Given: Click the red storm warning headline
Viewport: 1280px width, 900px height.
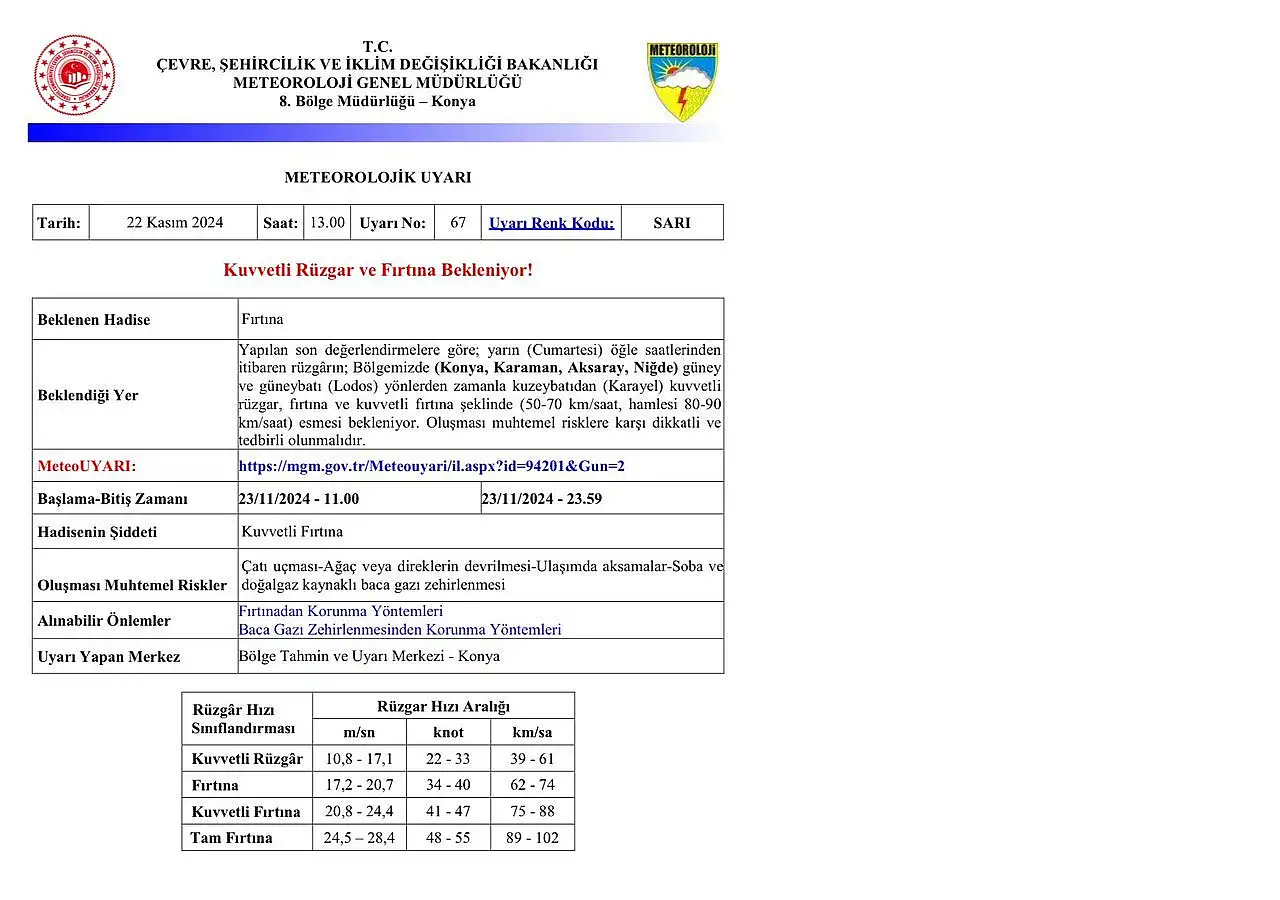Looking at the screenshot, I should click(378, 270).
